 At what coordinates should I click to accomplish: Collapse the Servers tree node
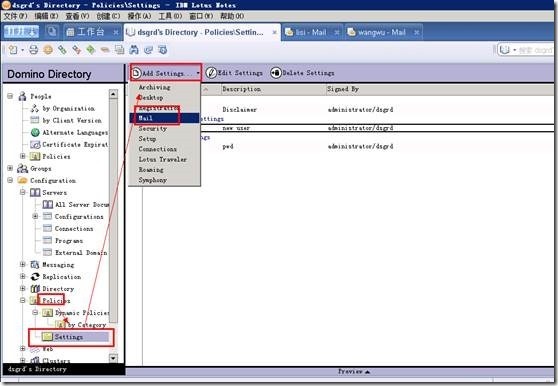tap(23, 192)
